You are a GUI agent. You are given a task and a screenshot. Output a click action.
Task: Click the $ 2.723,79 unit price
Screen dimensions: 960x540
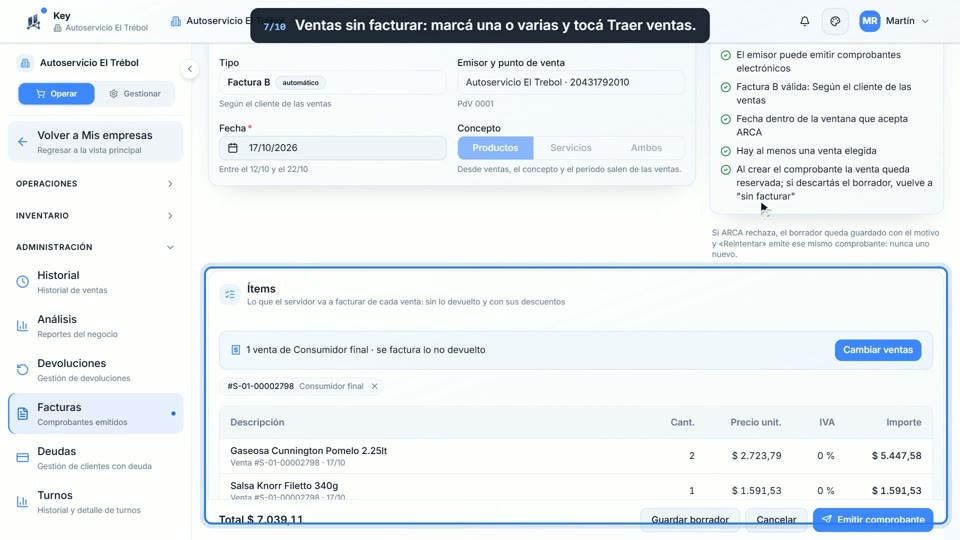point(756,456)
